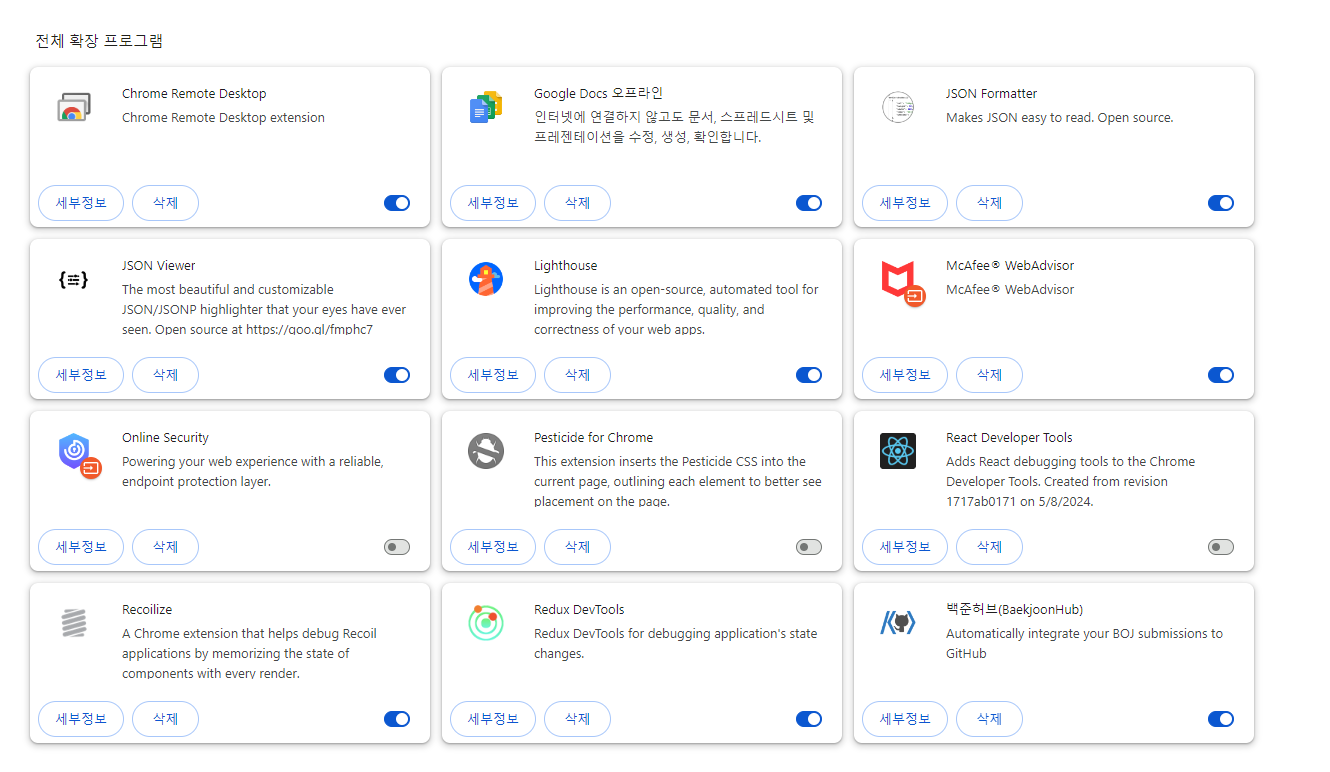Enable Pesticide for Chrome toggle
1330x772 pixels.
809,547
